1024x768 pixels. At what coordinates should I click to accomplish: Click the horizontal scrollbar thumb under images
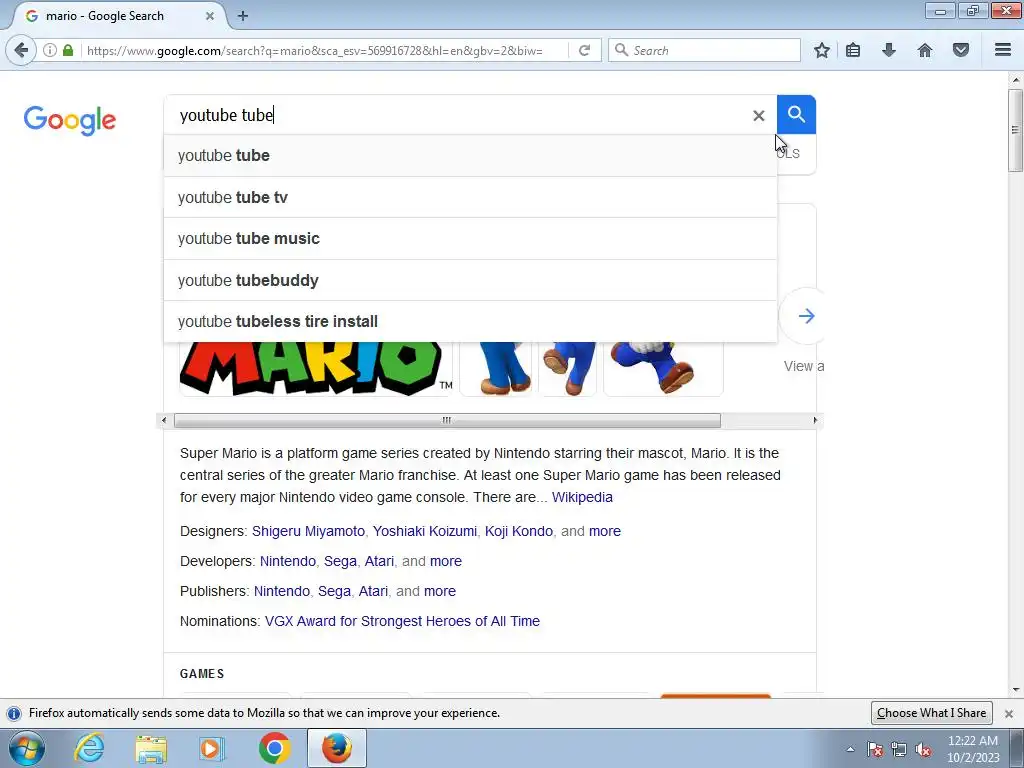pos(447,421)
